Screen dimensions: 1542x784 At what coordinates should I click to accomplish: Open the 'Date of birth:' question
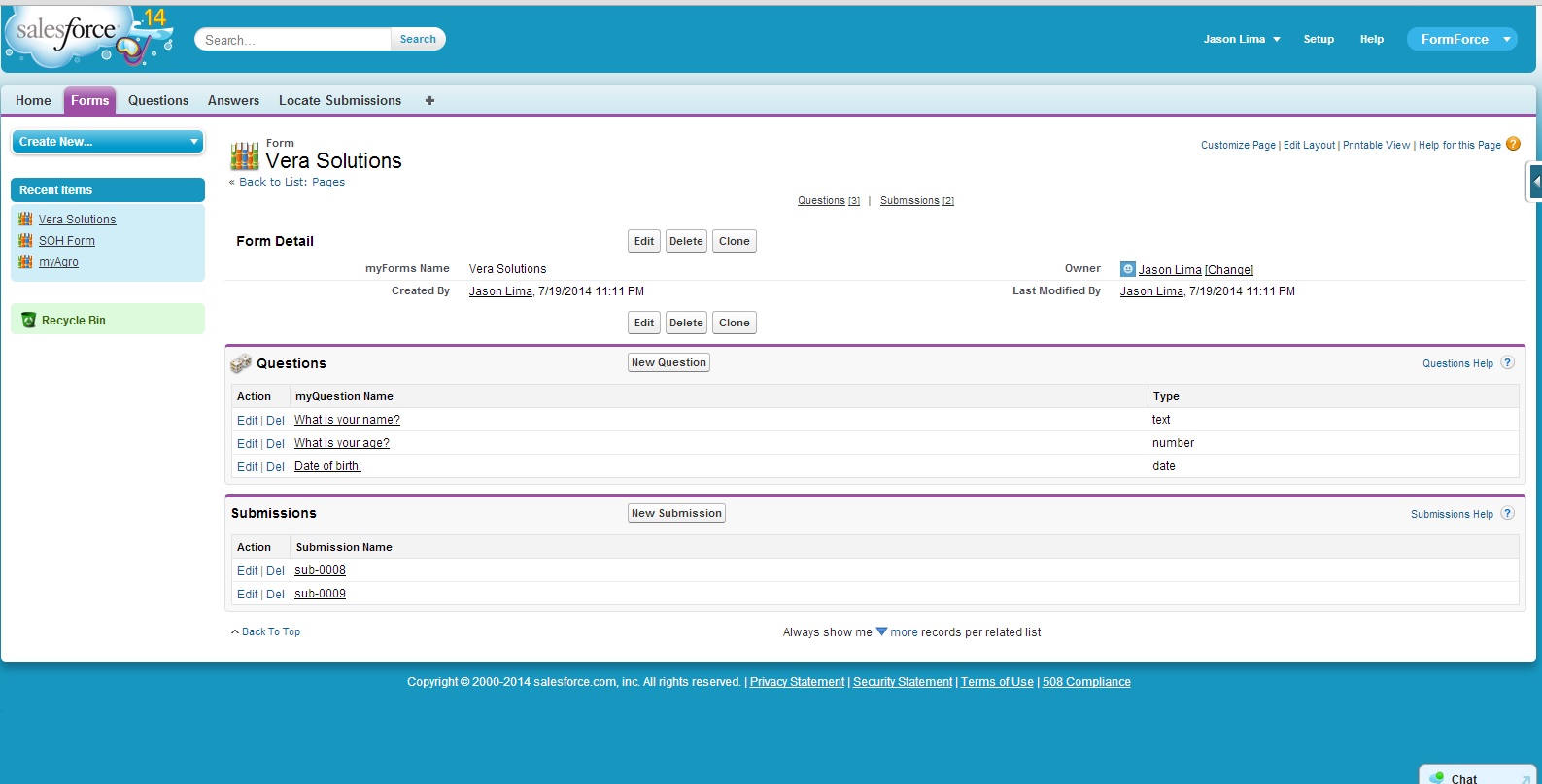327,466
